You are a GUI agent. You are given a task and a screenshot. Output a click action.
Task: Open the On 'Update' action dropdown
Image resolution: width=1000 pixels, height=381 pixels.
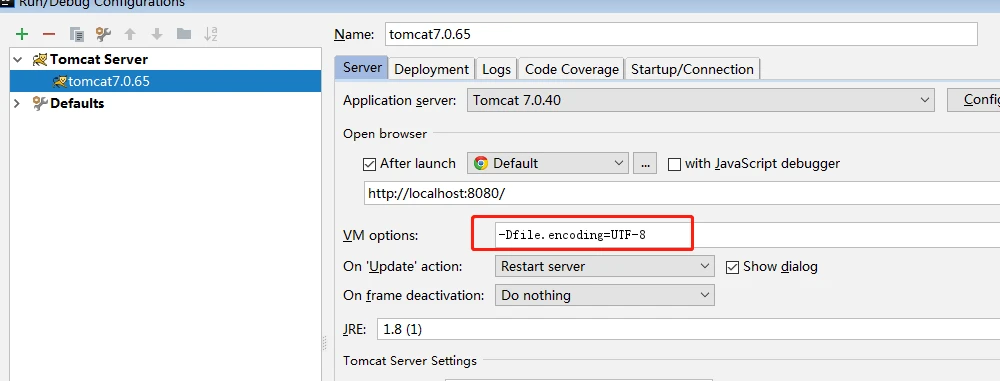pos(605,266)
